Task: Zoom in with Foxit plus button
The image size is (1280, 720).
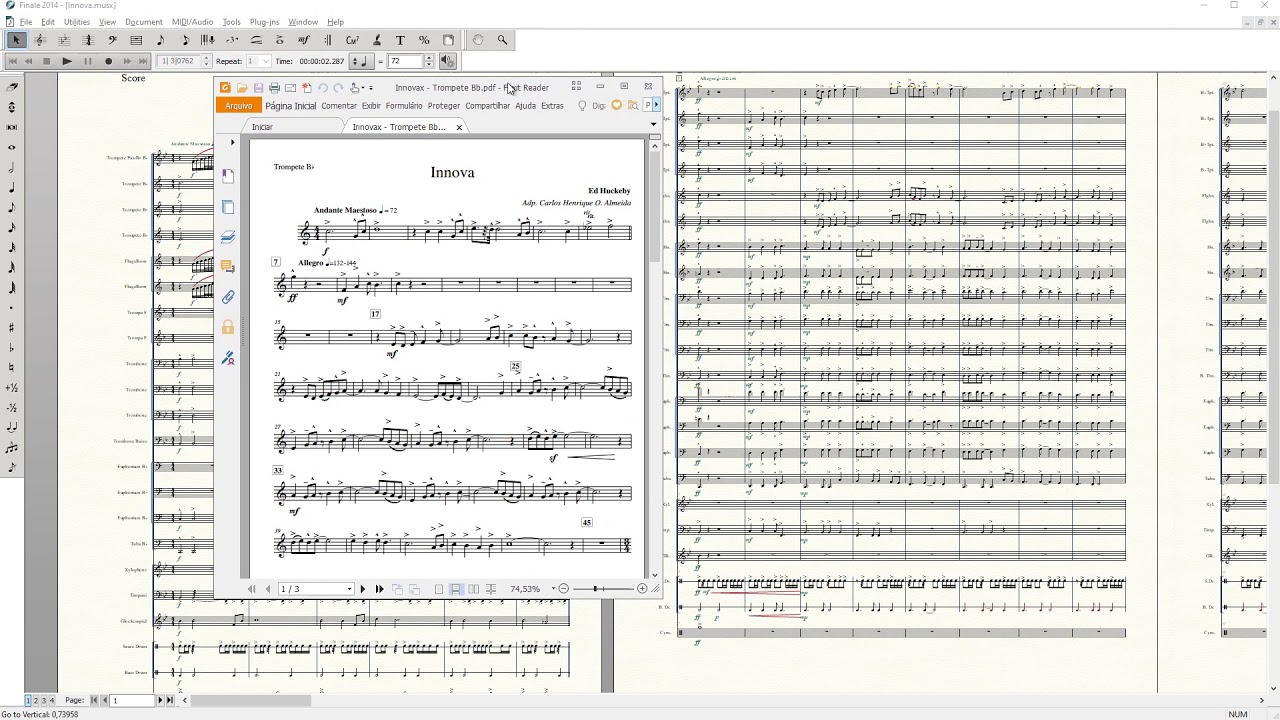Action: click(x=642, y=589)
